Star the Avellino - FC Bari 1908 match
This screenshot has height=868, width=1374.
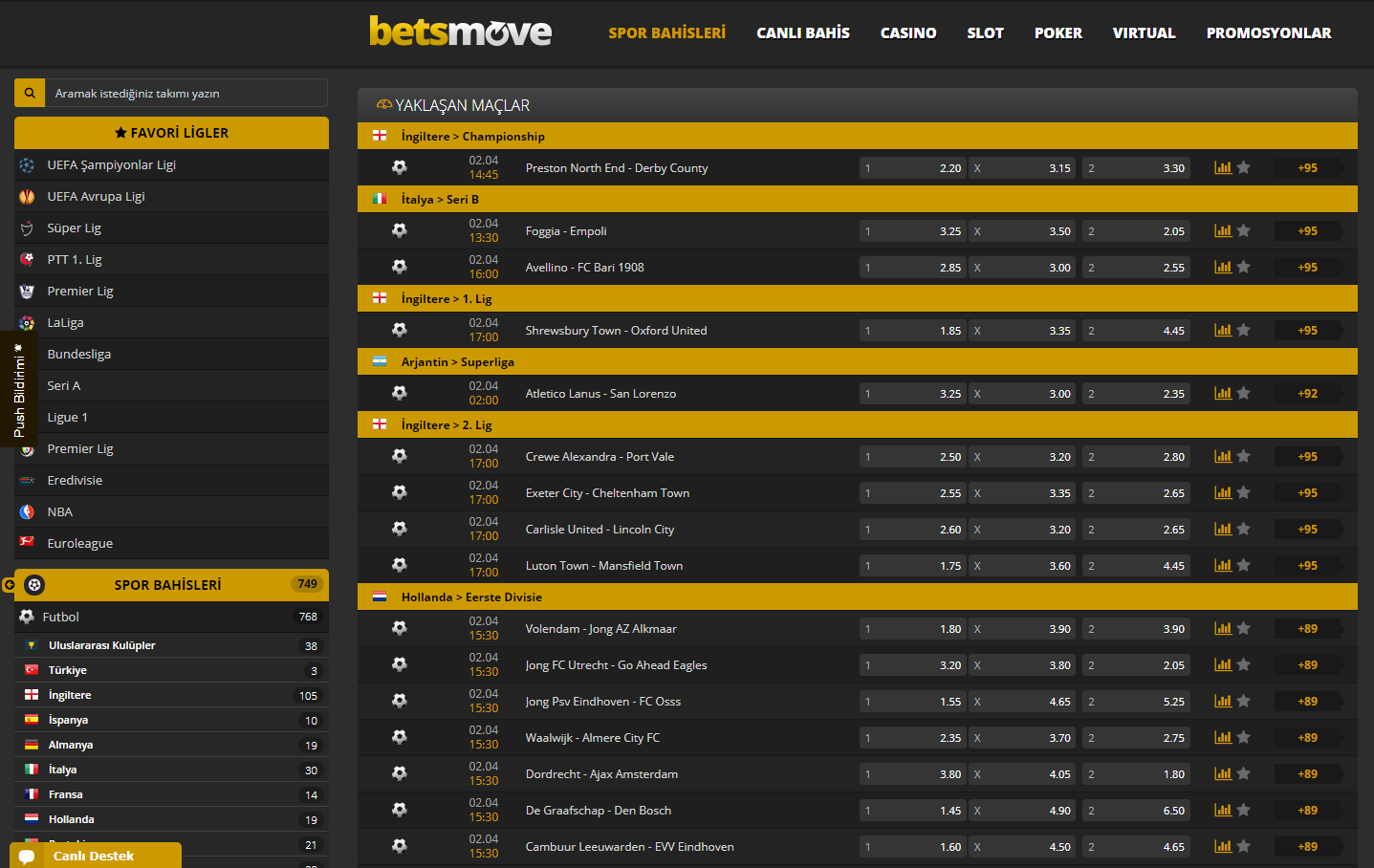[1244, 267]
